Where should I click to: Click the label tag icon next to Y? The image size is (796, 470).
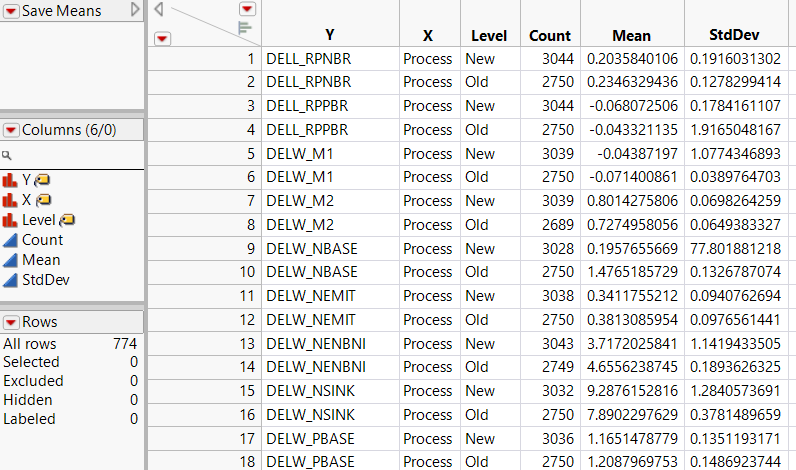click(x=43, y=179)
